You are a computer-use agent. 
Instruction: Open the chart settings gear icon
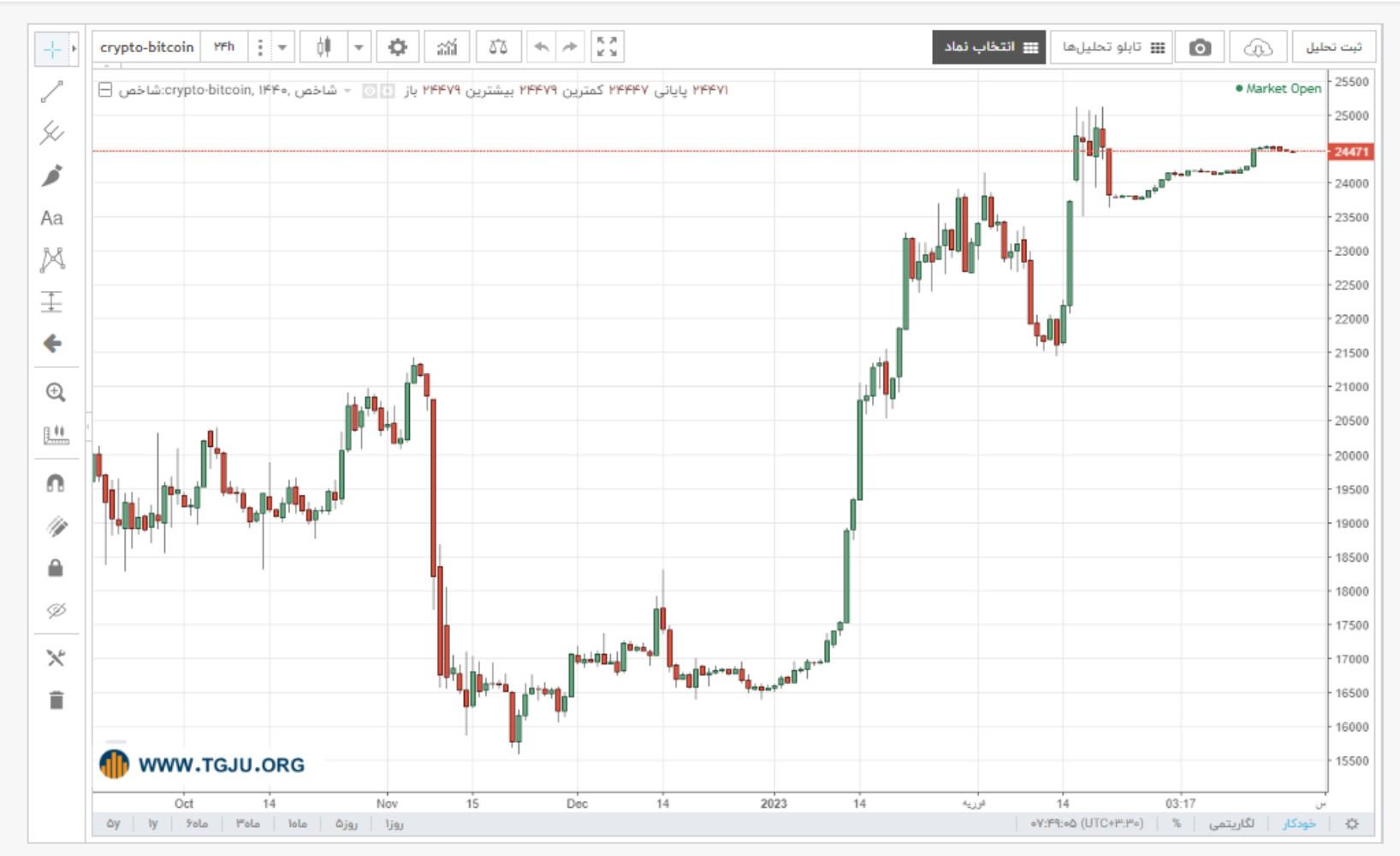click(398, 47)
